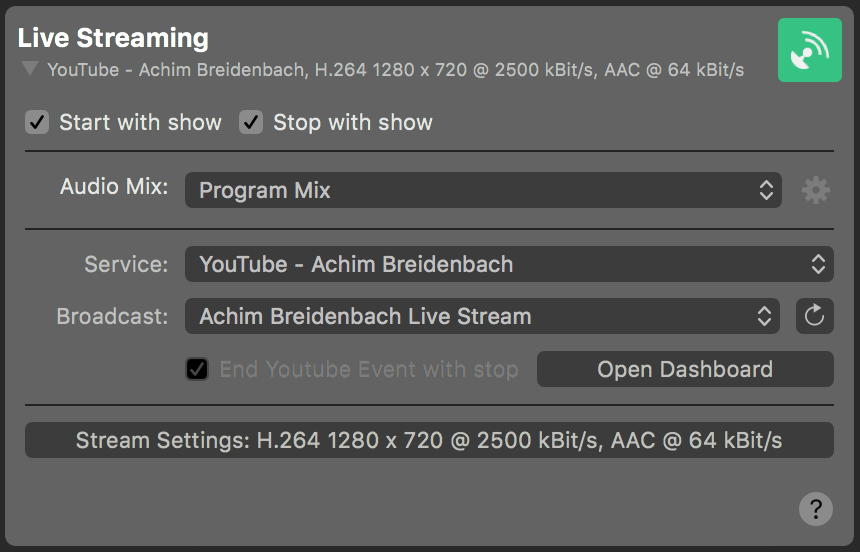Toggle End Youtube Event with stop checkbox

pyautogui.click(x=197, y=369)
